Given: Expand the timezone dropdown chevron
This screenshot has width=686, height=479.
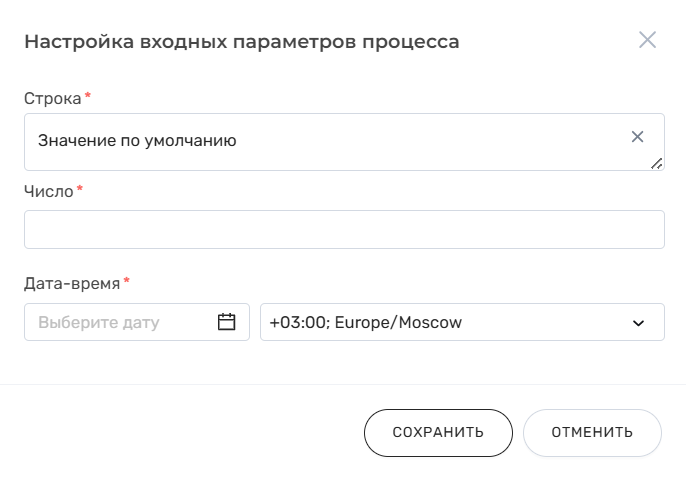Looking at the screenshot, I should [x=639, y=323].
